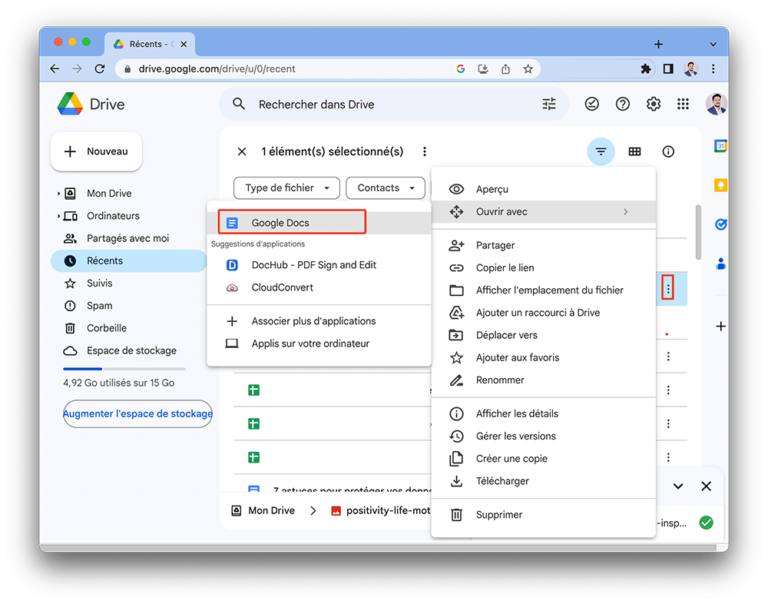768x604 pixels.
Task: Click the Nouveau button
Action: 96,152
